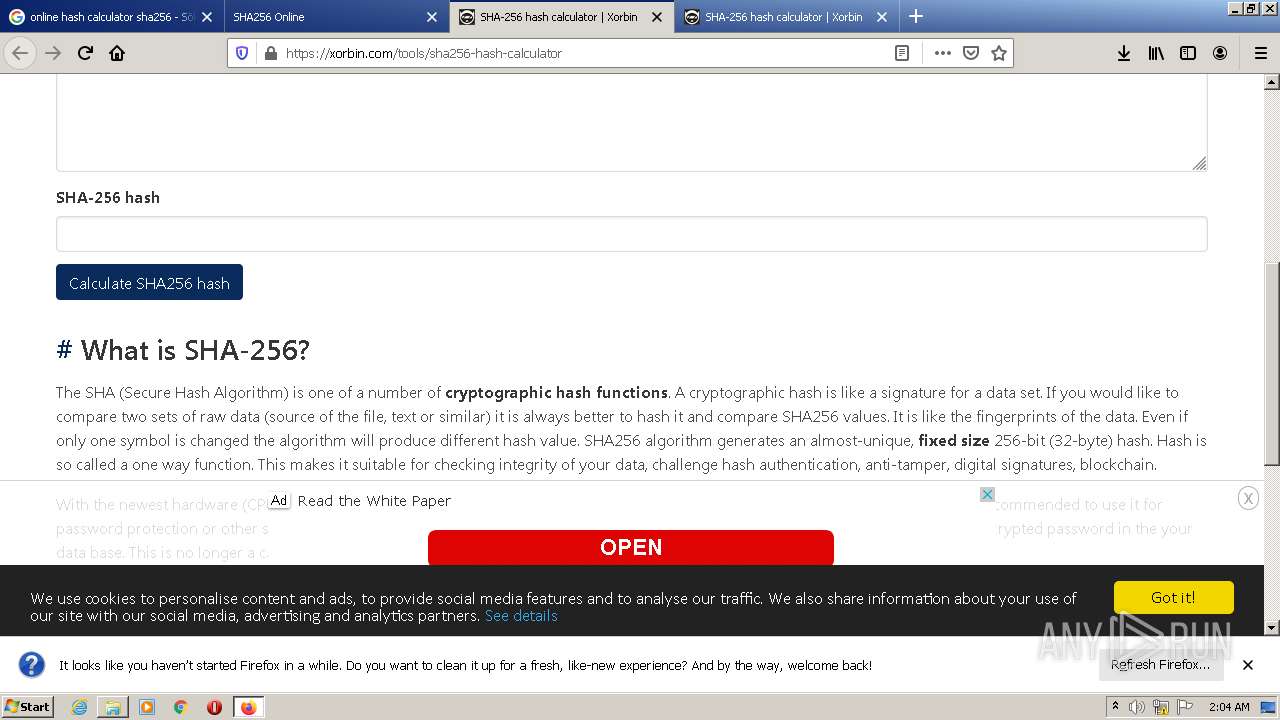The height and width of the screenshot is (720, 1280).
Task: Toggle reader view icon
Action: point(902,53)
